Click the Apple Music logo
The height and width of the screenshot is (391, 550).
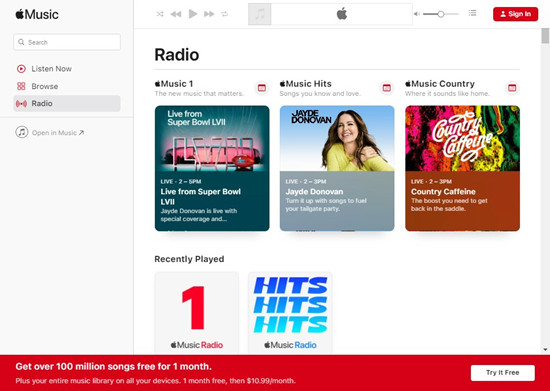(37, 14)
